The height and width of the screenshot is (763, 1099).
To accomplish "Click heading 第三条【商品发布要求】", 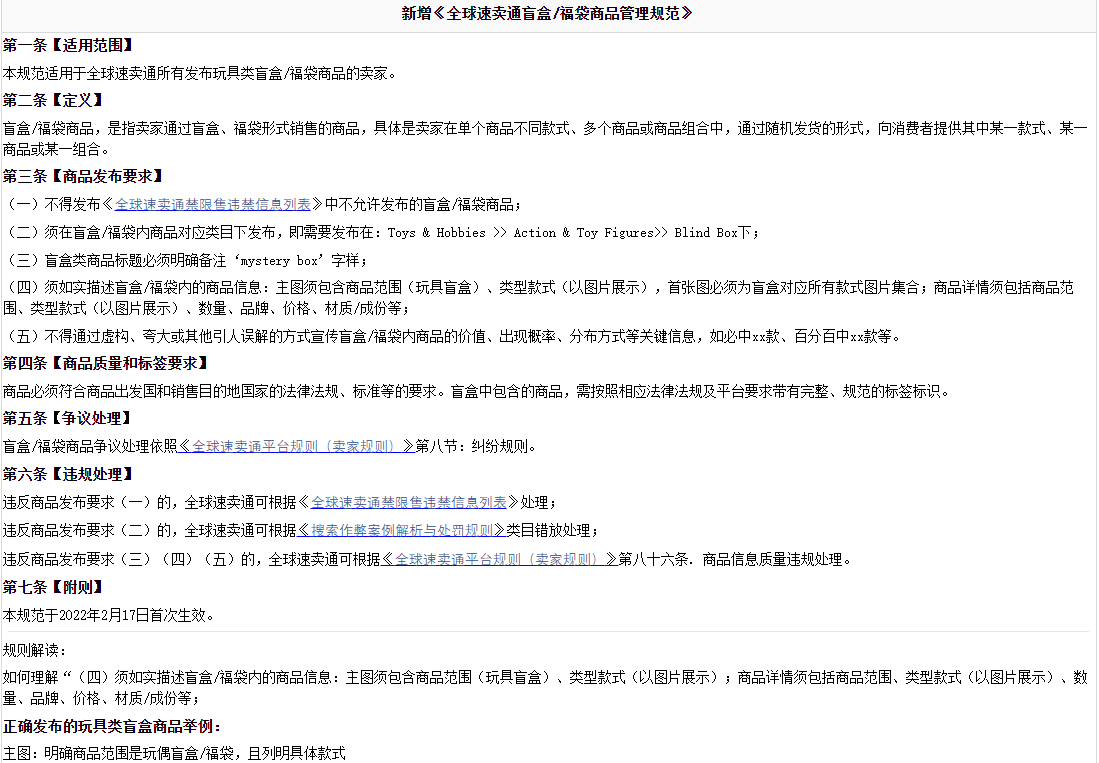I will pyautogui.click(x=83, y=176).
